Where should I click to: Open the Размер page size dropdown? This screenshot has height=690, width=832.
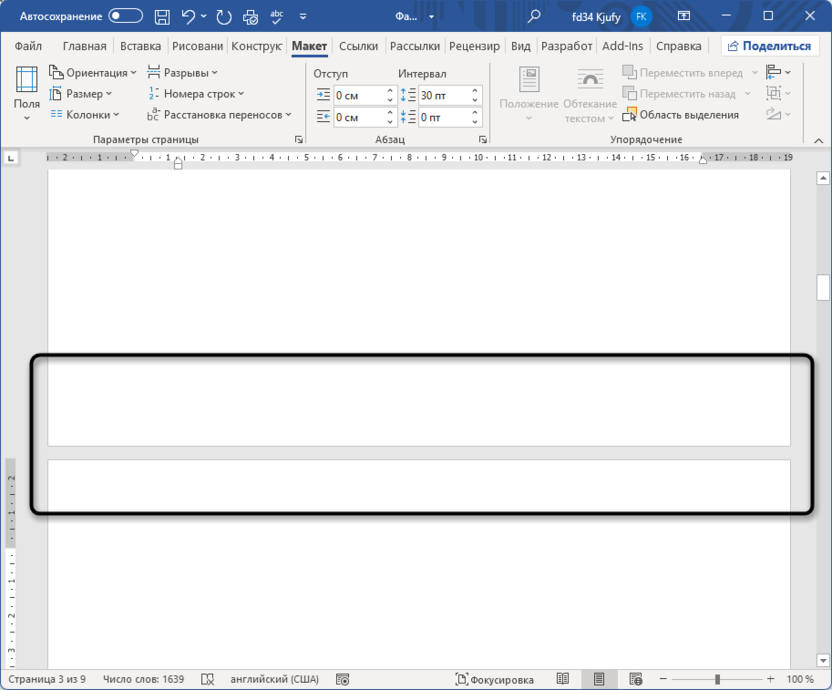click(x=81, y=94)
